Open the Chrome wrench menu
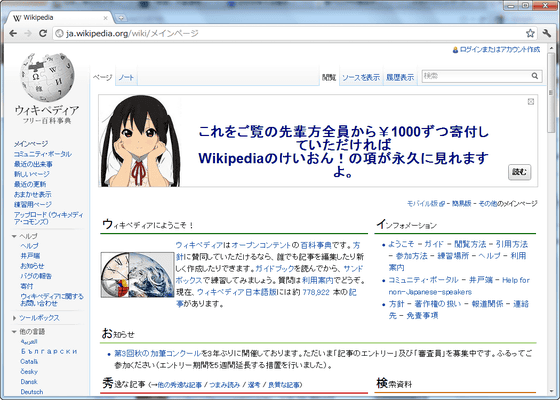 (x=546, y=33)
